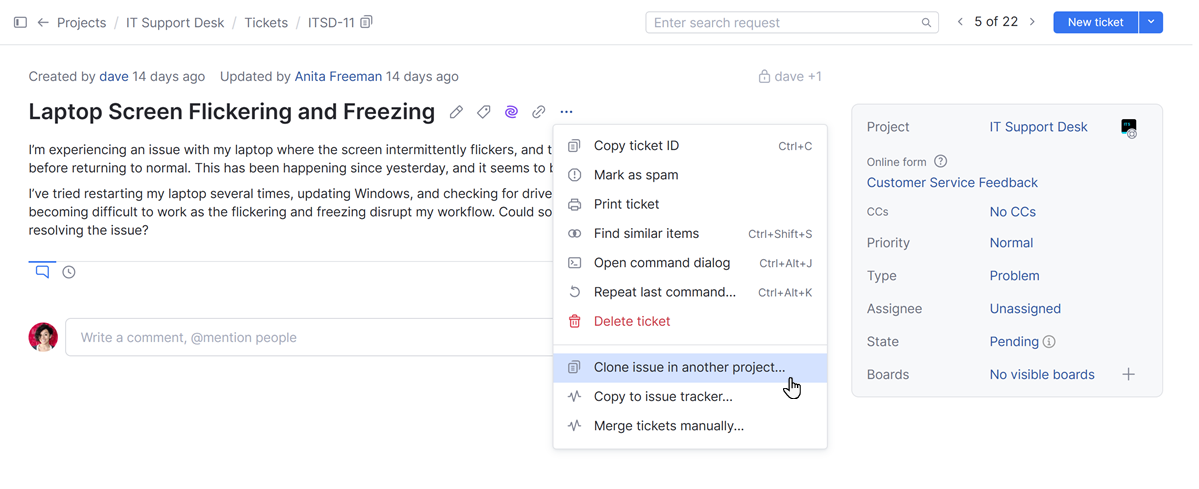The height and width of the screenshot is (489, 1199).
Task: Open the New ticket dropdown arrow
Action: tap(1151, 22)
